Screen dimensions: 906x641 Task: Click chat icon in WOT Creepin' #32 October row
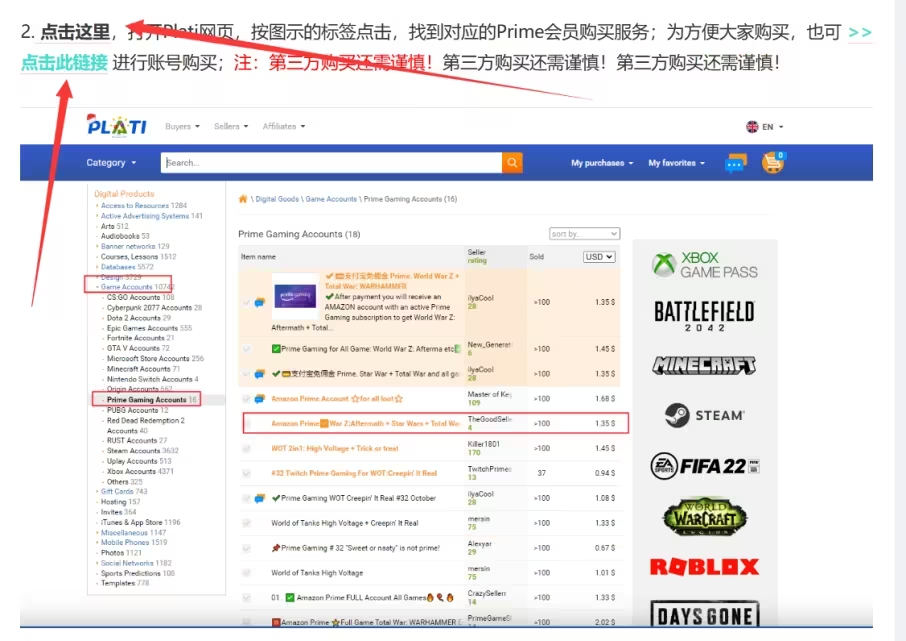coord(260,498)
